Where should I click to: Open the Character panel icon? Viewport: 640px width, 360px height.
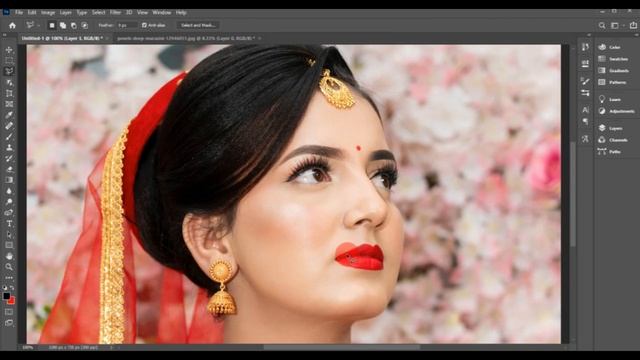585,110
